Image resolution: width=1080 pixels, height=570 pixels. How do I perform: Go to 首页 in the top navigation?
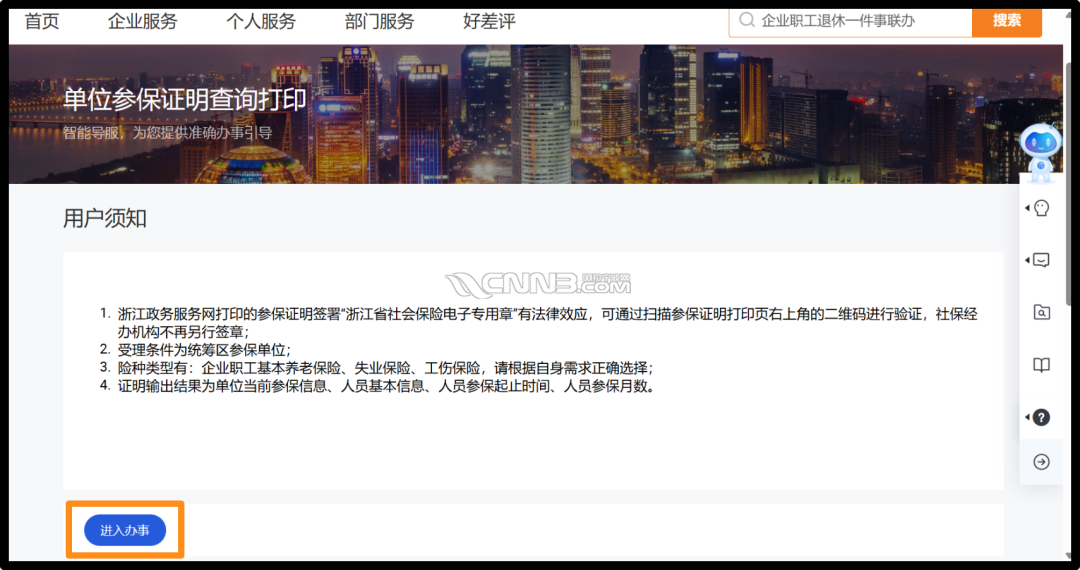coord(42,21)
